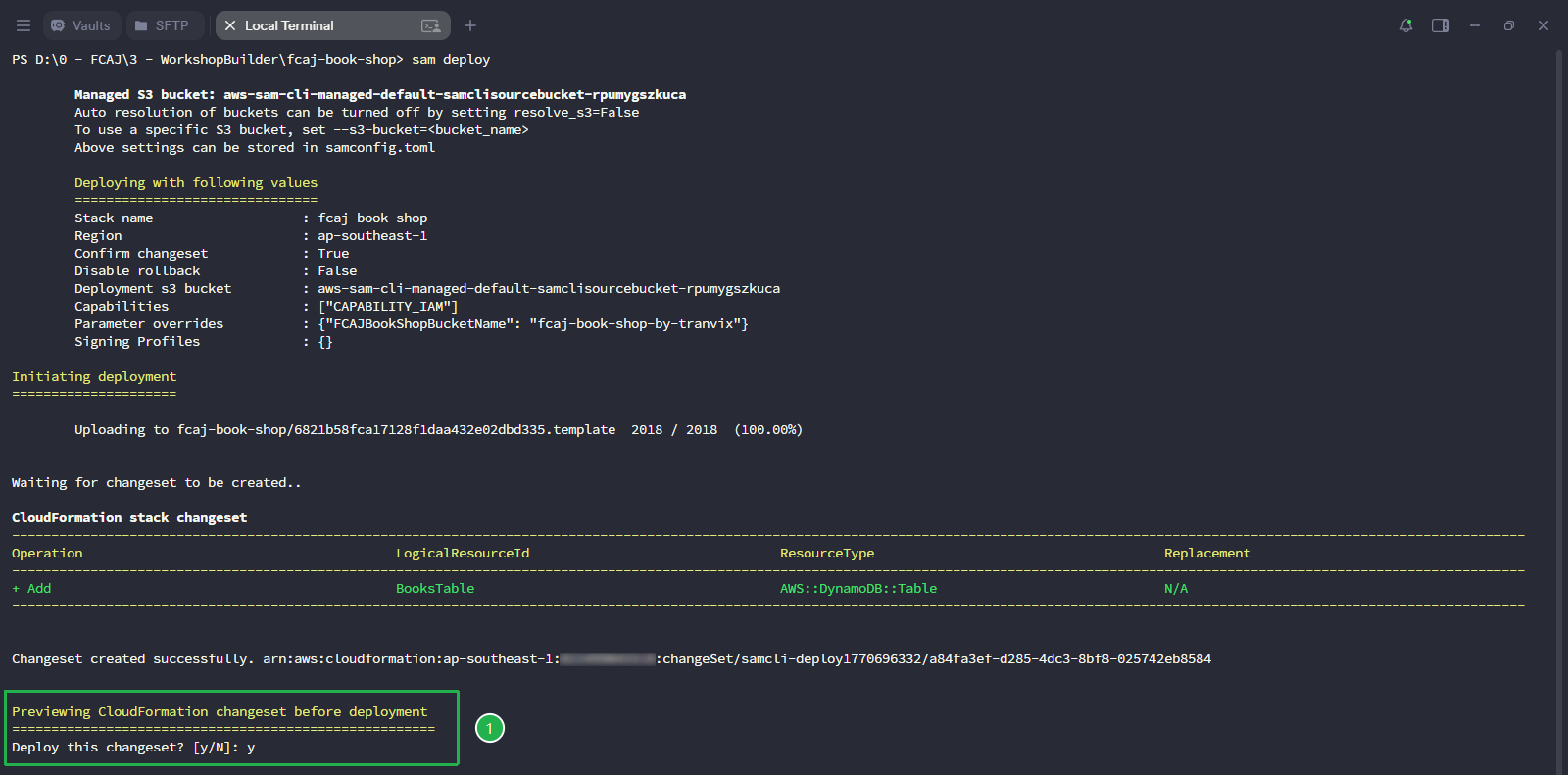Click the 'Managed S3 bucket' line
The width and height of the screenshot is (1568, 775).
coord(380,95)
